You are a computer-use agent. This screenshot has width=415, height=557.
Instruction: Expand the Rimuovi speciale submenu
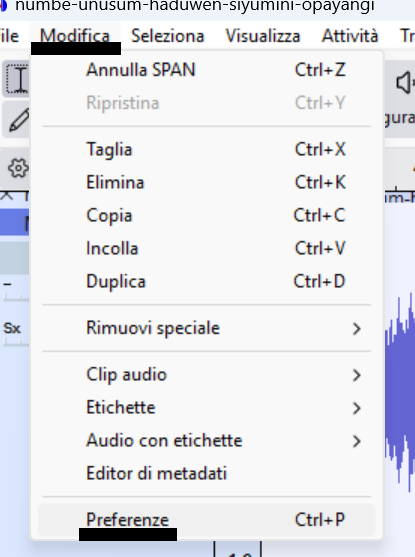tap(207, 328)
